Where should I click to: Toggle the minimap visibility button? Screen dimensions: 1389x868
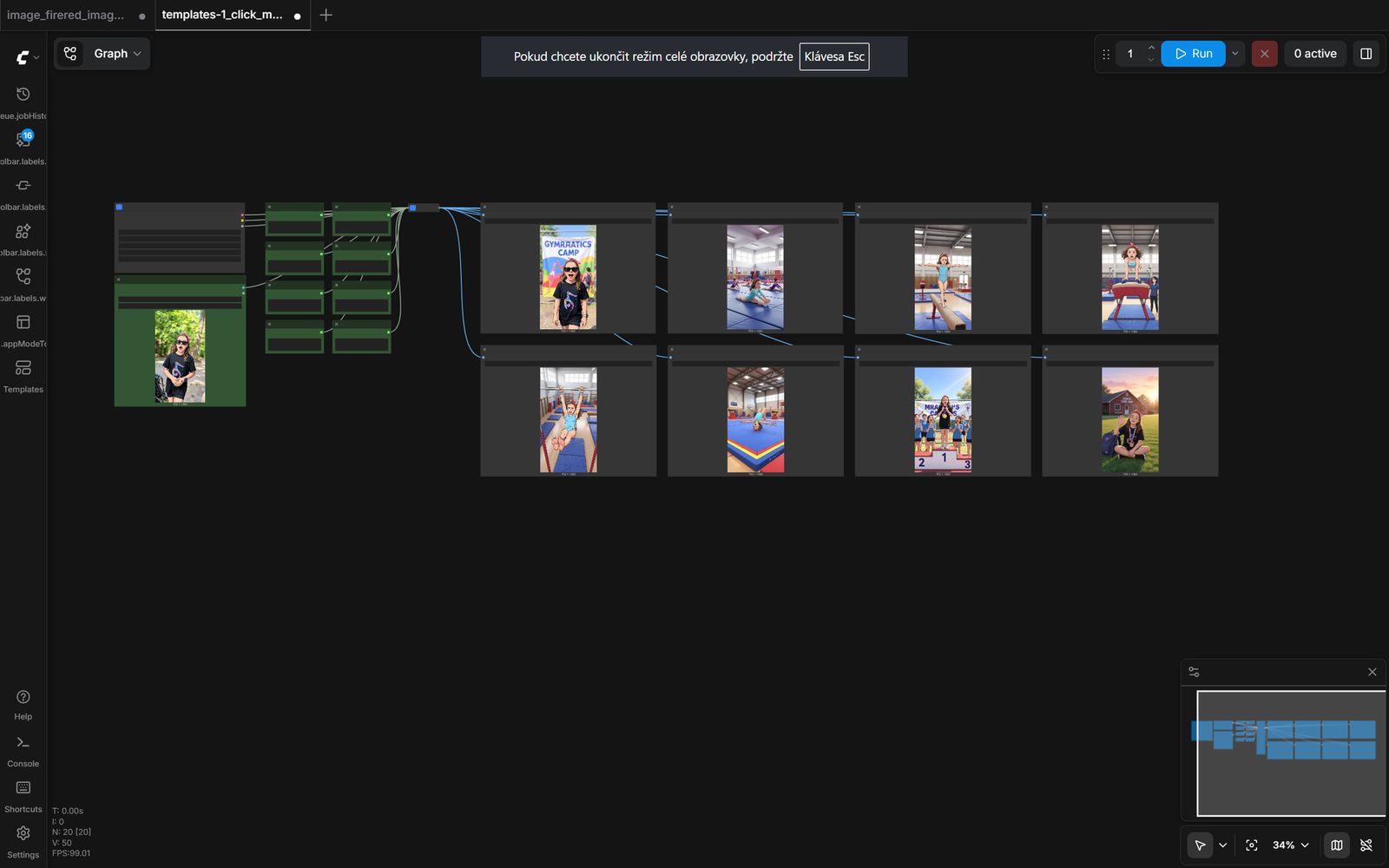[1336, 845]
